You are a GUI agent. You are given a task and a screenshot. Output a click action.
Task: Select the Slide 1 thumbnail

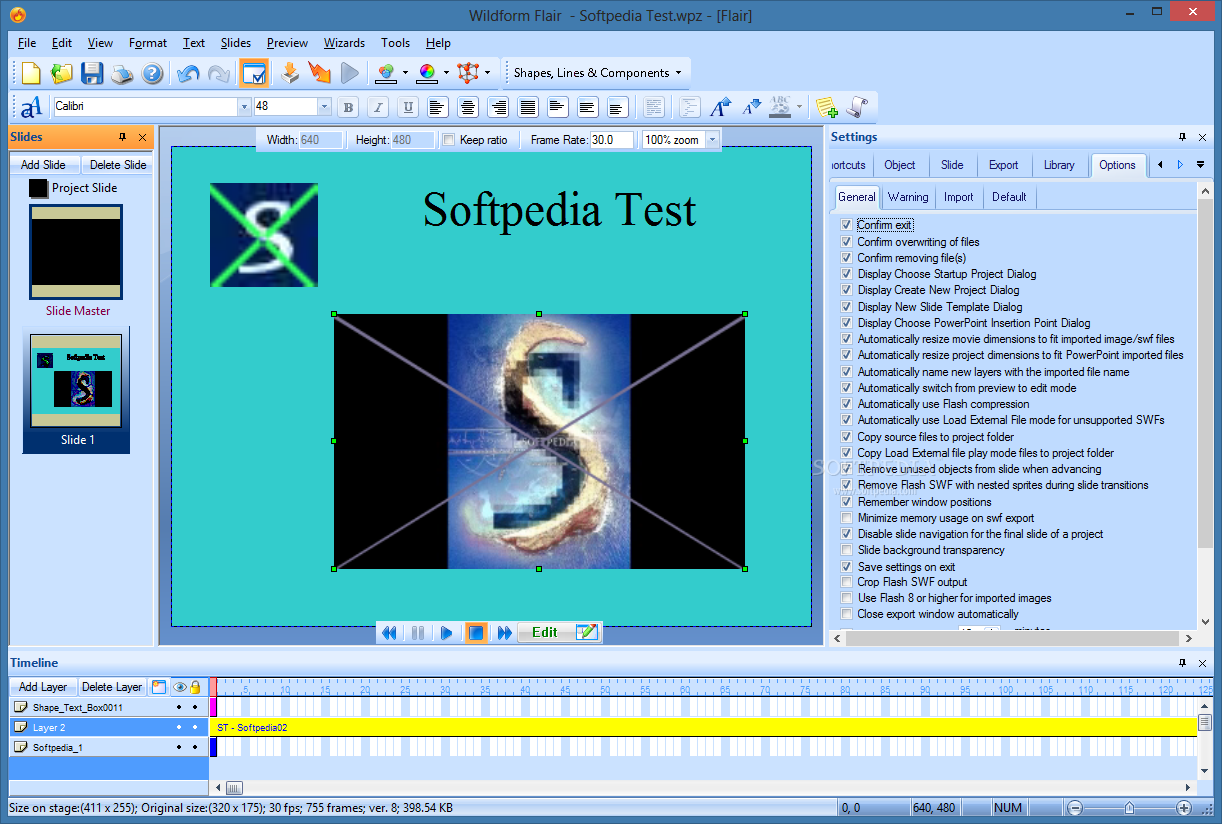(x=76, y=389)
